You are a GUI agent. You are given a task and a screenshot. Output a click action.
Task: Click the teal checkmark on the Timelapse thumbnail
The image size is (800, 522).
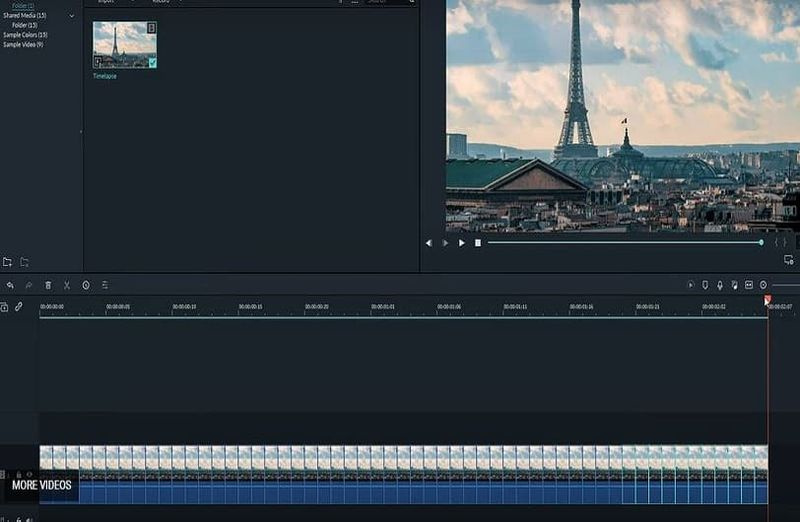(152, 63)
